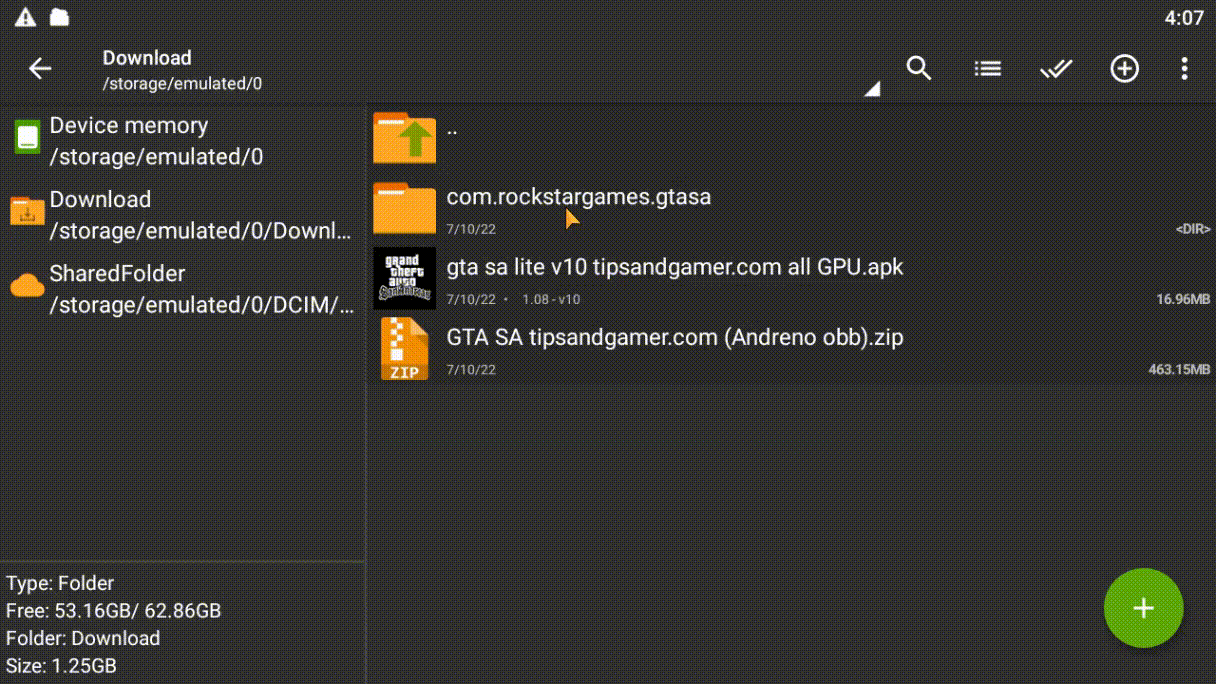Viewport: 1216px width, 684px height.
Task: Select the Device memory phone icon
Action: point(27,136)
